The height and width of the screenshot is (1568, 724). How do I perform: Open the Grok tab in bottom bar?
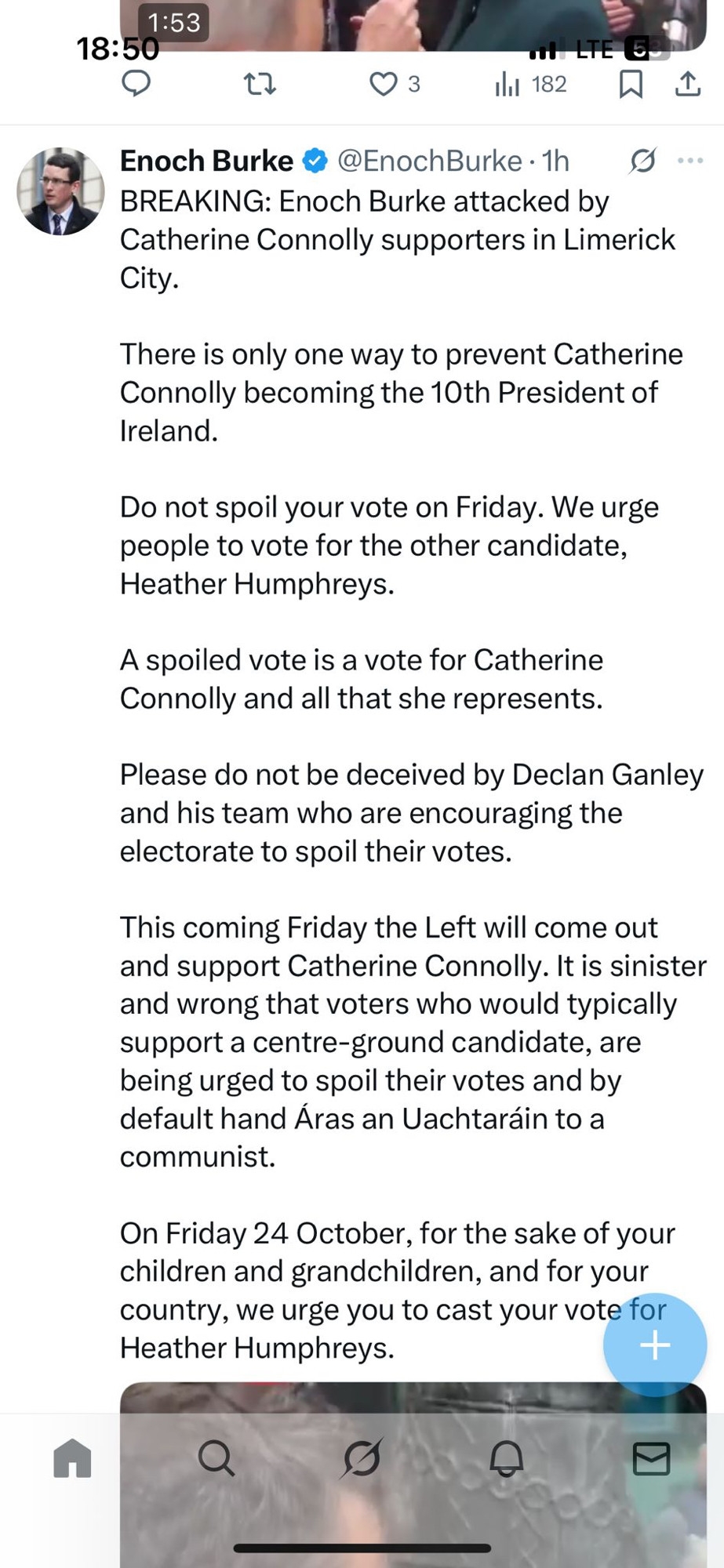click(362, 1458)
